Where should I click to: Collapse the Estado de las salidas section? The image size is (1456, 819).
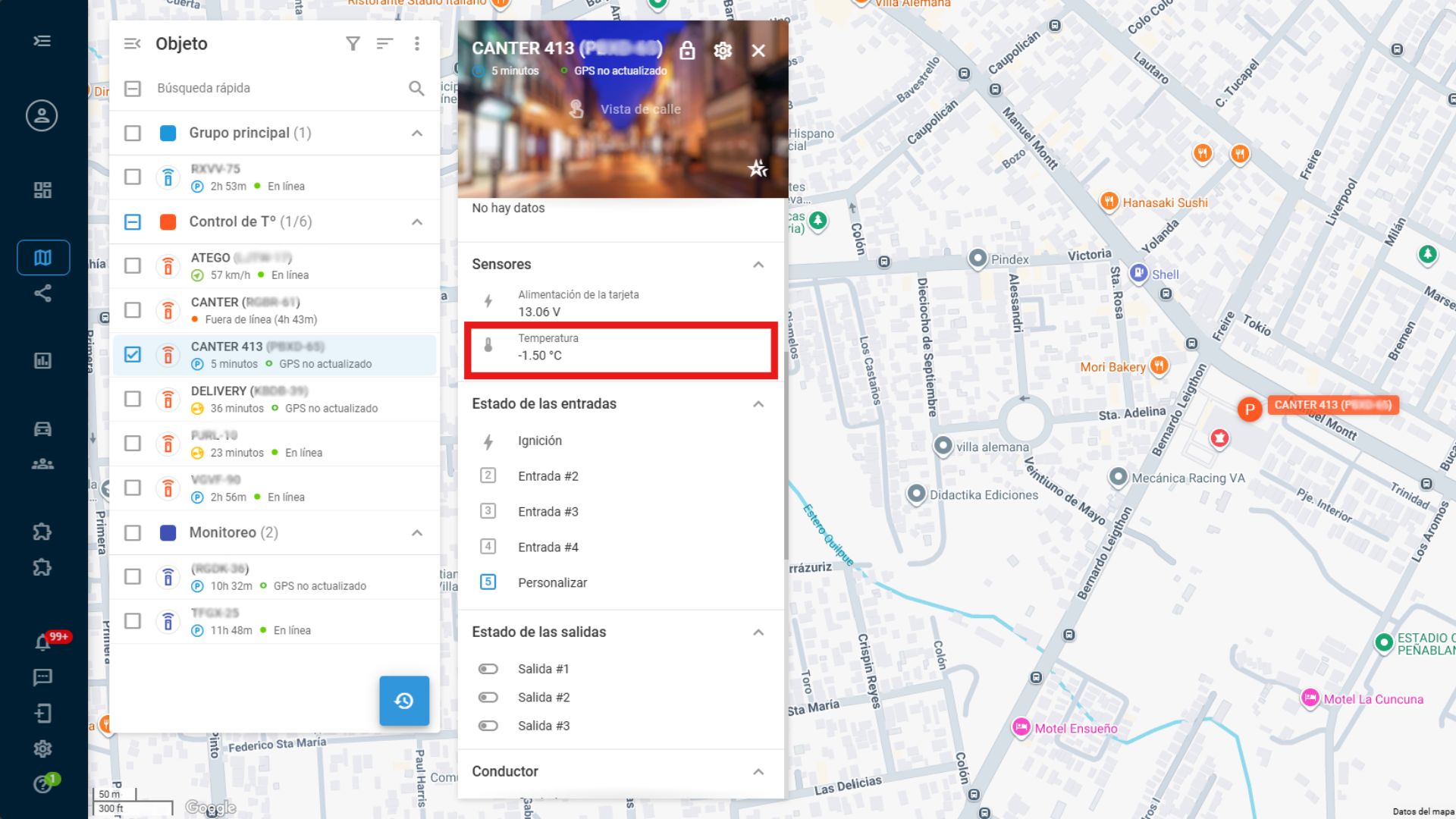tap(758, 632)
